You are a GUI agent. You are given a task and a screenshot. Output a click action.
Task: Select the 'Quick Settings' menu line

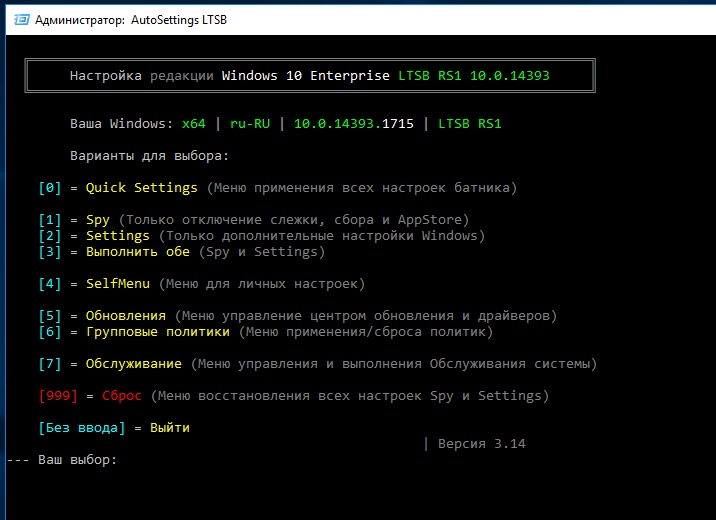[x=142, y=188]
